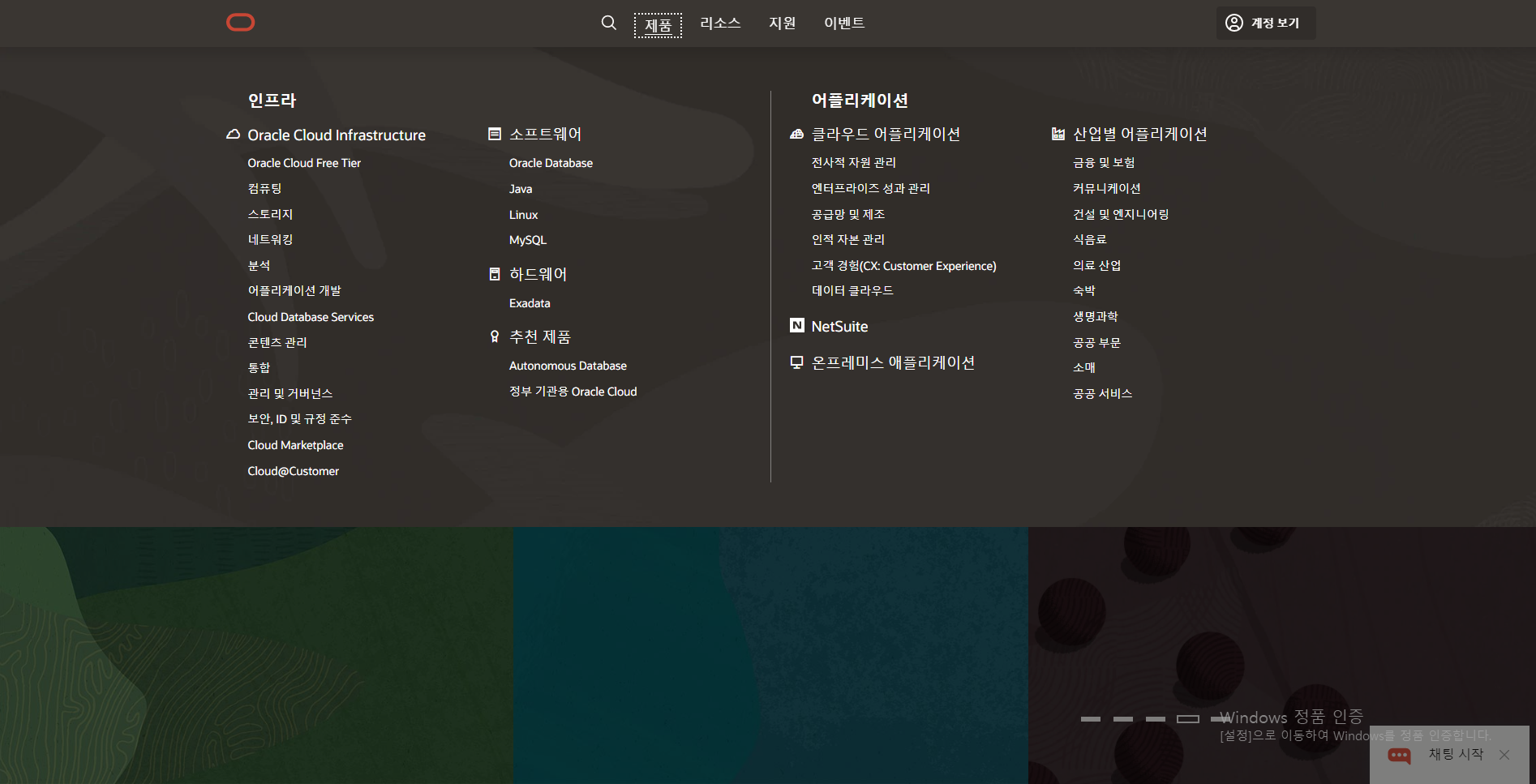Close the 채팅 시작 chat widget
This screenshot has height=784, width=1536.
coord(1504,755)
